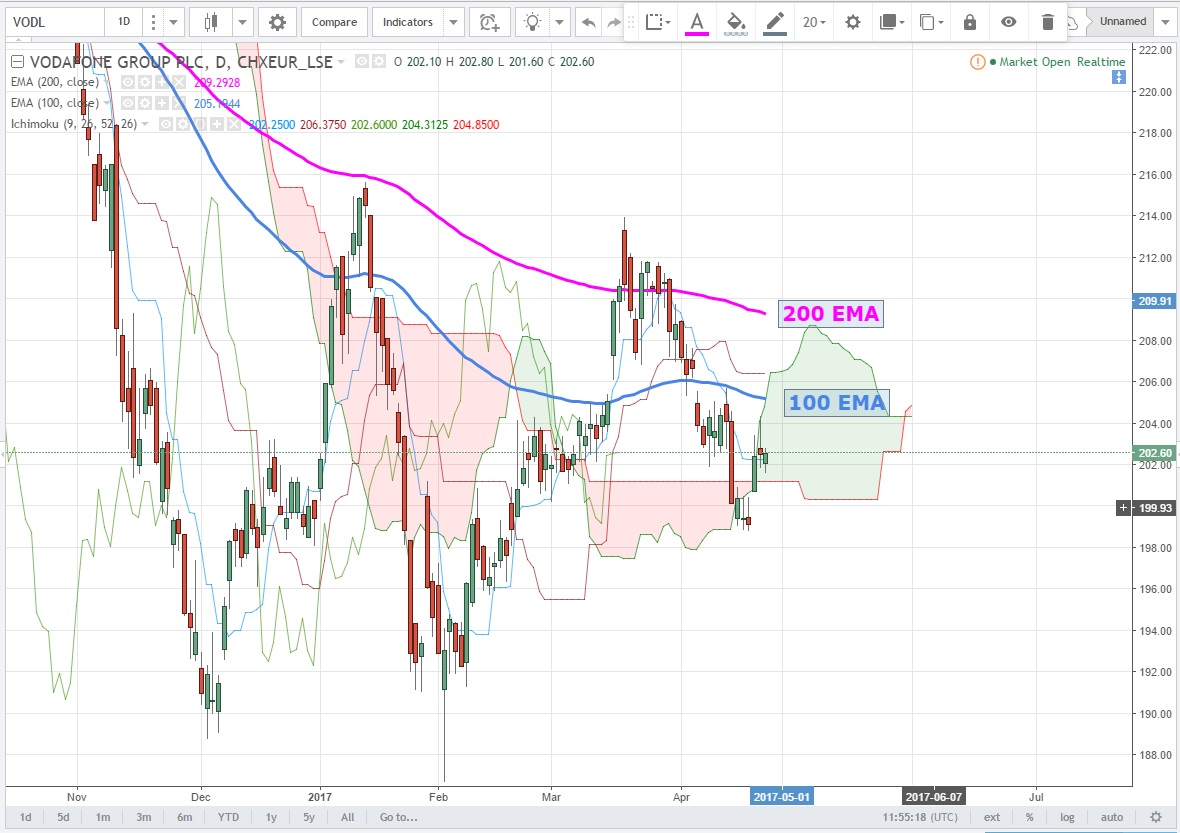Viewport: 1180px width, 833px height.
Task: Redo the last undone action
Action: pyautogui.click(x=613, y=23)
